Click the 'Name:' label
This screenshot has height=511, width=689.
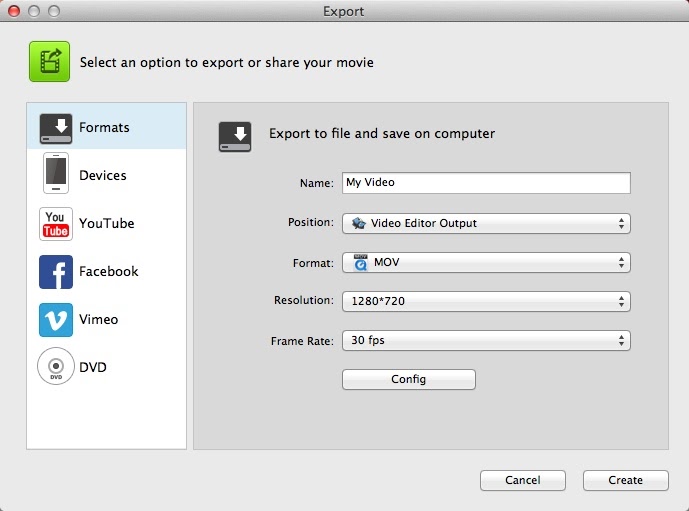(316, 183)
